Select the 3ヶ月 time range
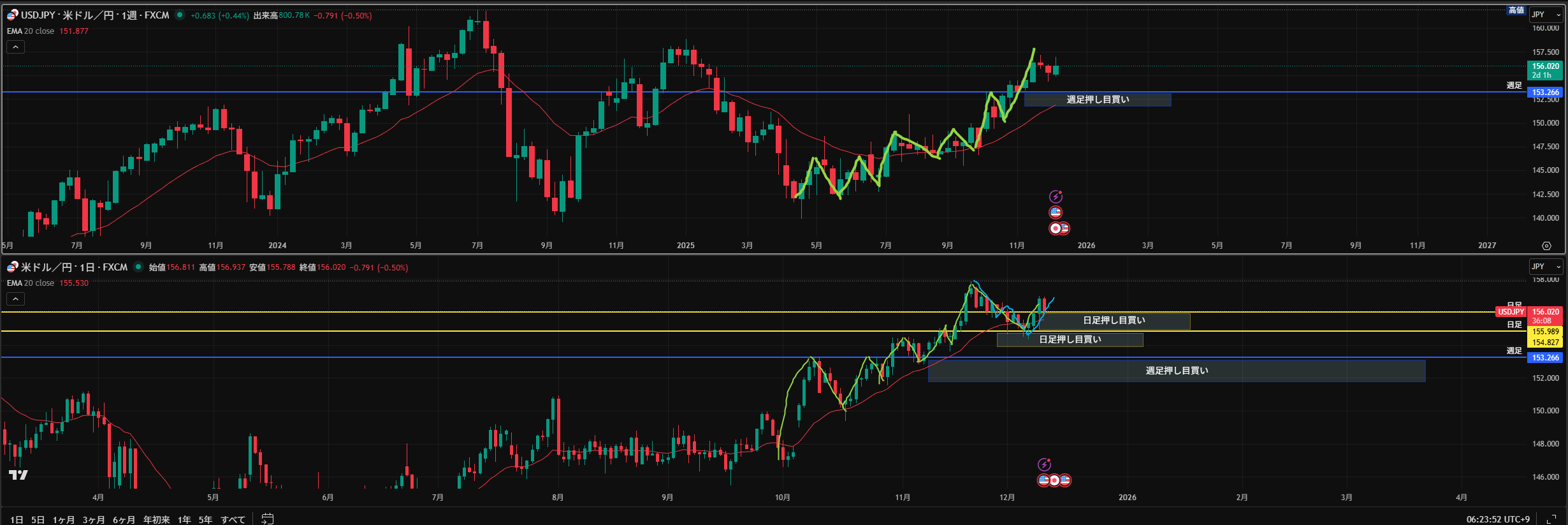Image resolution: width=1568 pixels, height=525 pixels. 94,519
